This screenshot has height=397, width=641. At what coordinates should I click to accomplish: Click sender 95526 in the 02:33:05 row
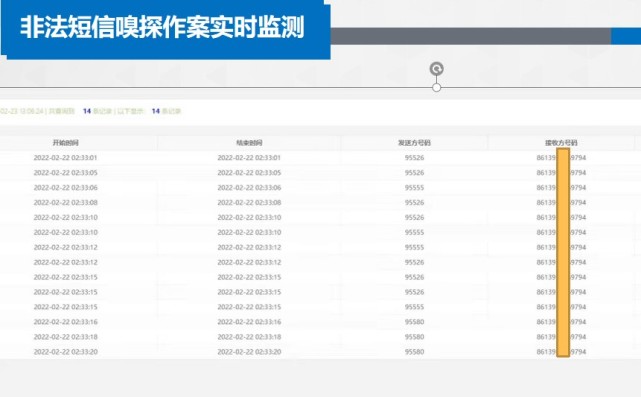click(x=414, y=173)
